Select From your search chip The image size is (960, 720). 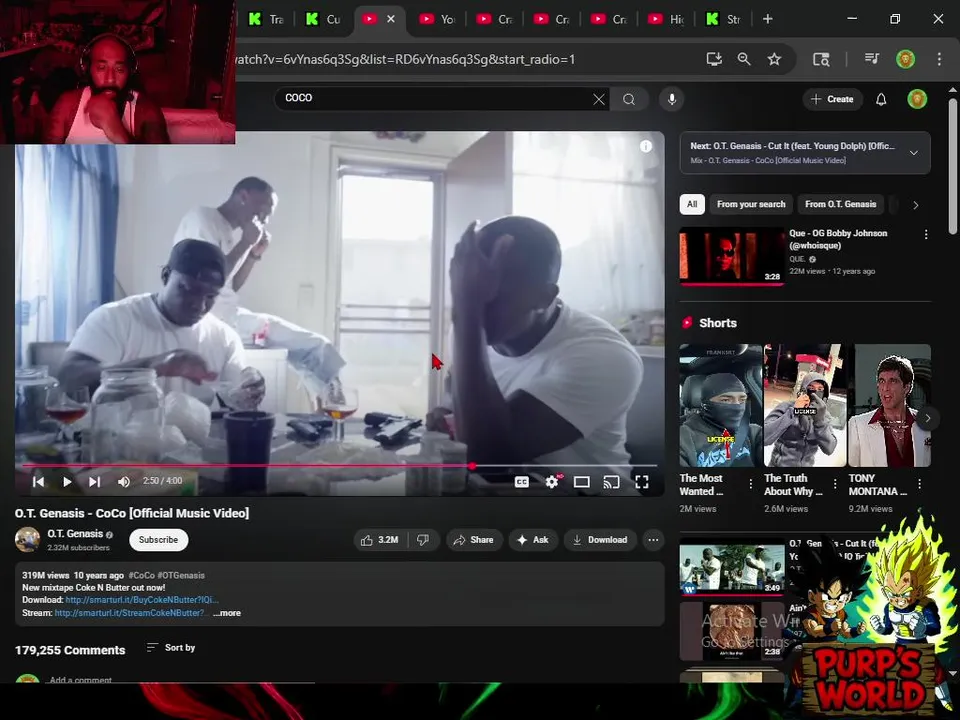point(751,204)
